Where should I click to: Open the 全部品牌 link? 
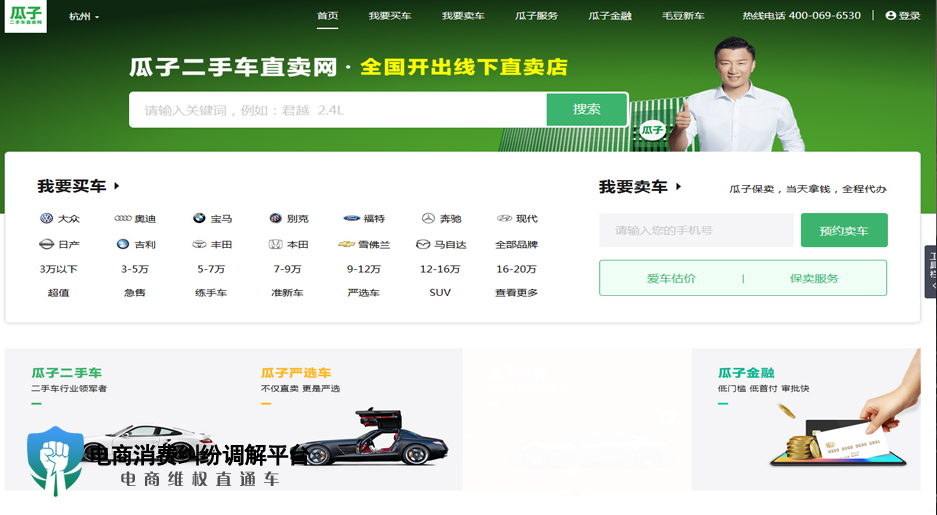pyautogui.click(x=516, y=244)
